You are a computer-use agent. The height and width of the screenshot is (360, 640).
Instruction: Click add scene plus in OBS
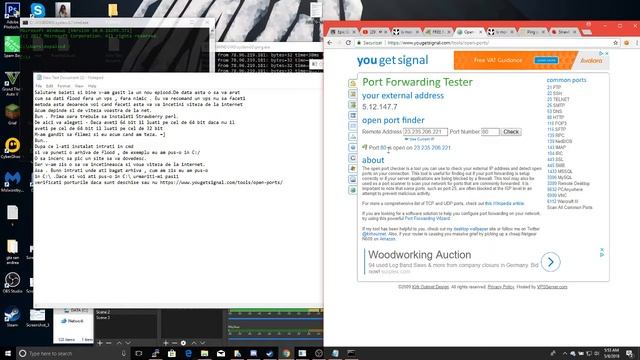pos(100,343)
